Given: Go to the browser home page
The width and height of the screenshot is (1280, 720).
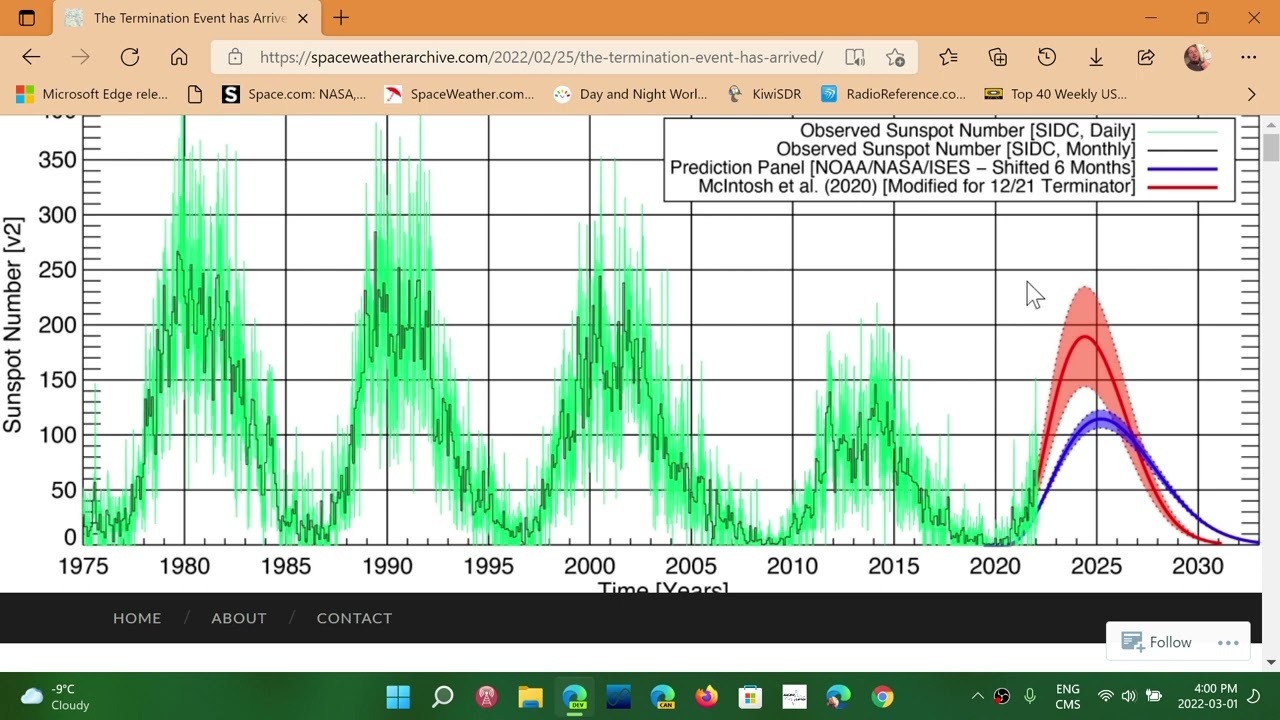Looking at the screenshot, I should (179, 57).
